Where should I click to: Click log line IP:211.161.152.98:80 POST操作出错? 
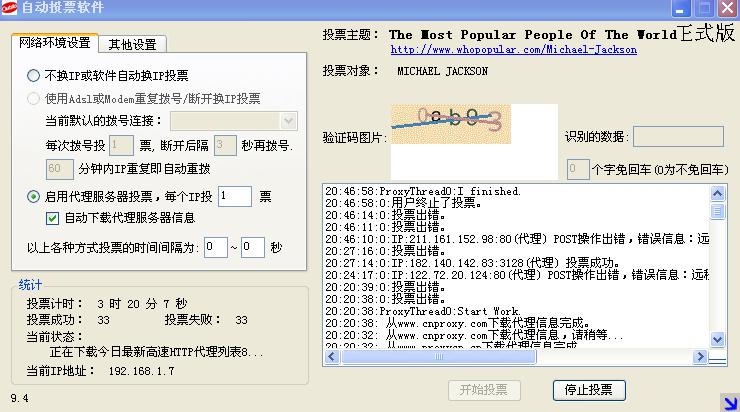[517, 239]
